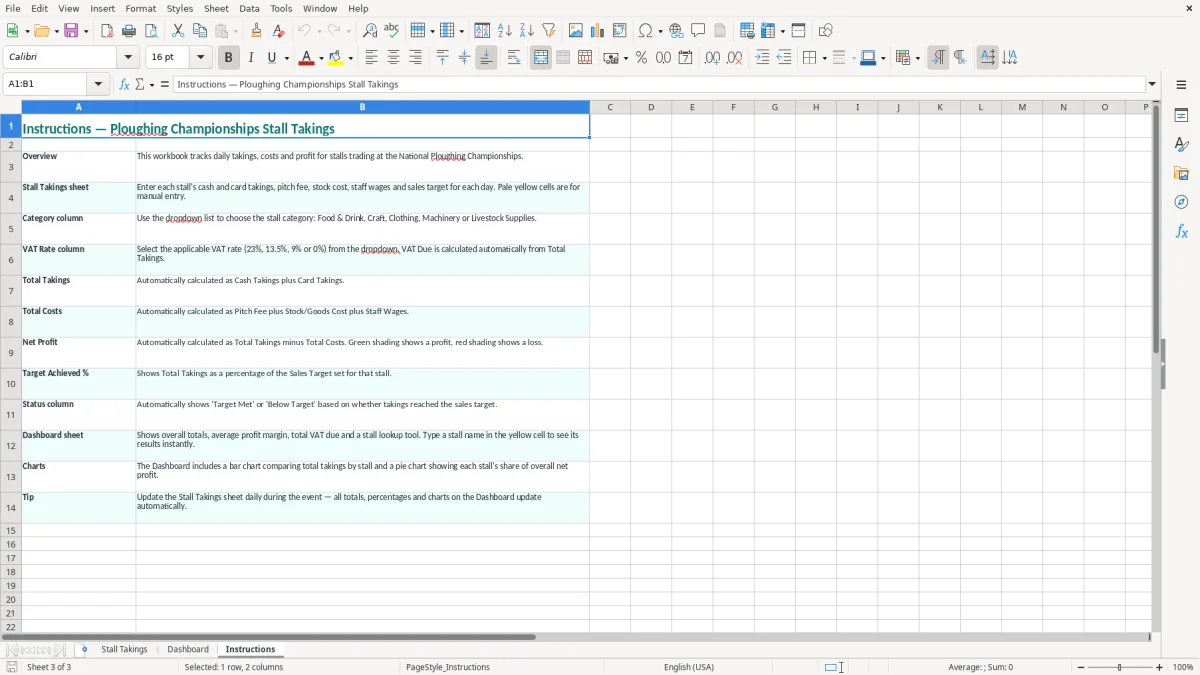Click the AutoFilter funnel icon
This screenshot has width=1200, height=675.
[x=548, y=31]
